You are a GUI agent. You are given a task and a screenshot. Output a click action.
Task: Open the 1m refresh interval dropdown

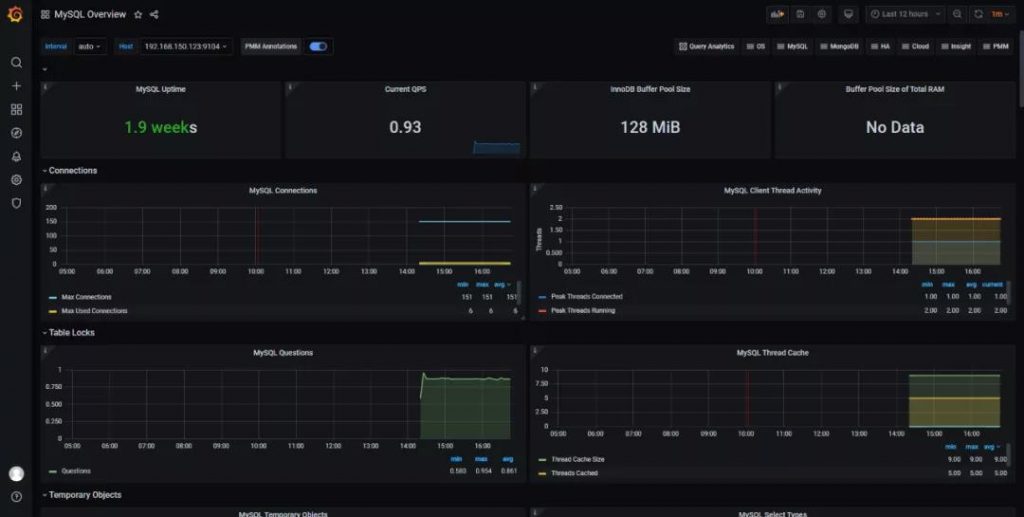pyautogui.click(x=1000, y=14)
